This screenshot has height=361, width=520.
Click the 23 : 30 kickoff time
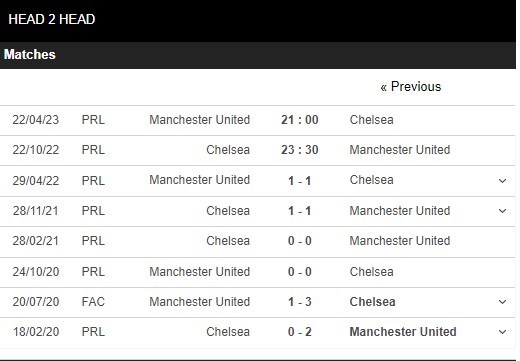pyautogui.click(x=300, y=150)
